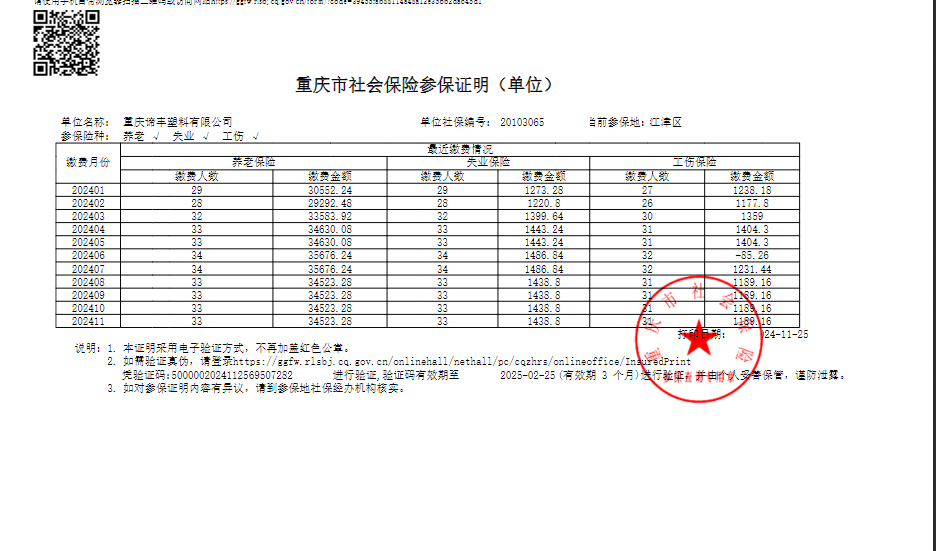Select the month cell 202409
Viewport: 936px width, 551px height.
(x=88, y=295)
